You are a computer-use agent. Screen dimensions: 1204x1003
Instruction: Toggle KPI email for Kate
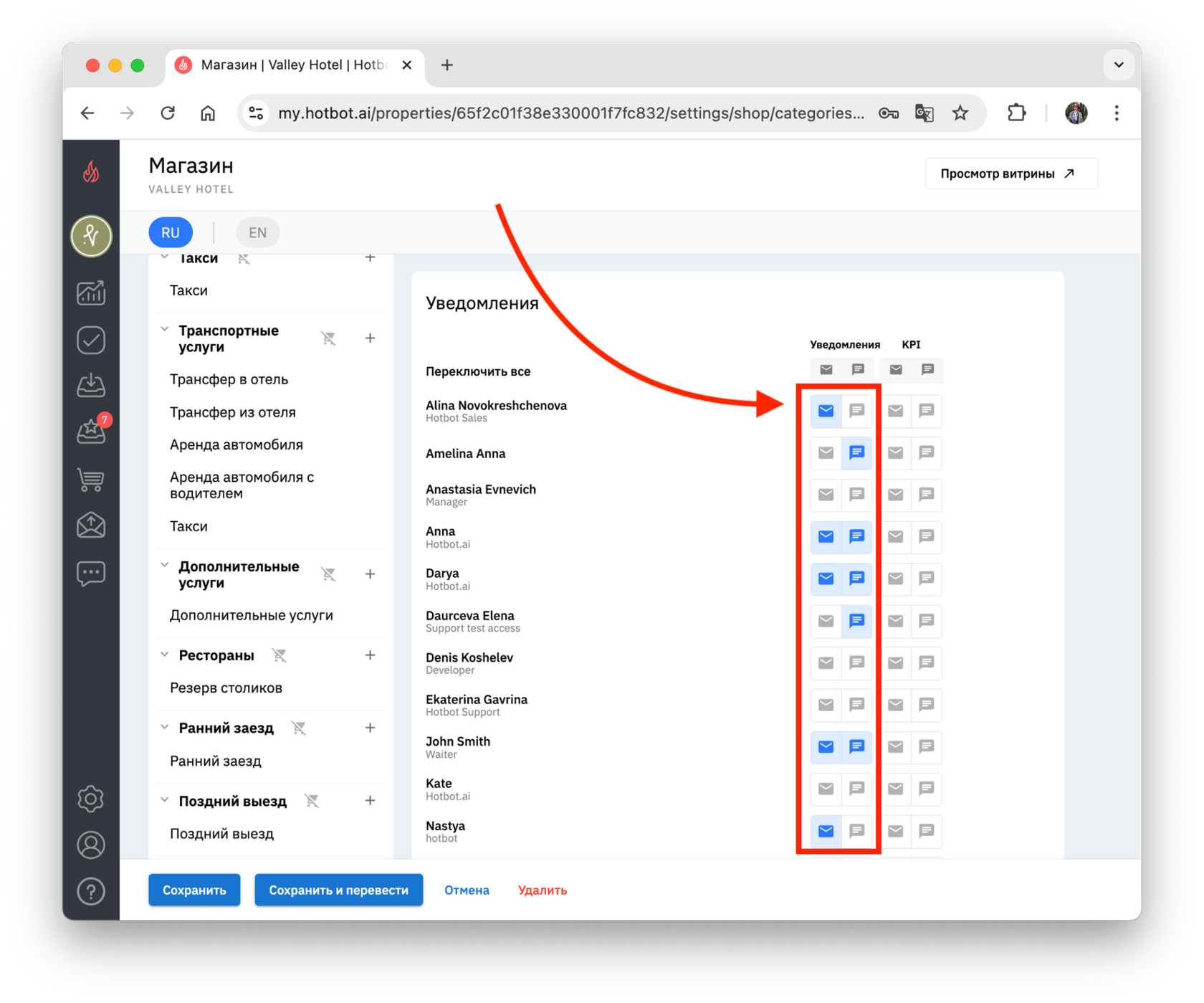click(x=896, y=789)
